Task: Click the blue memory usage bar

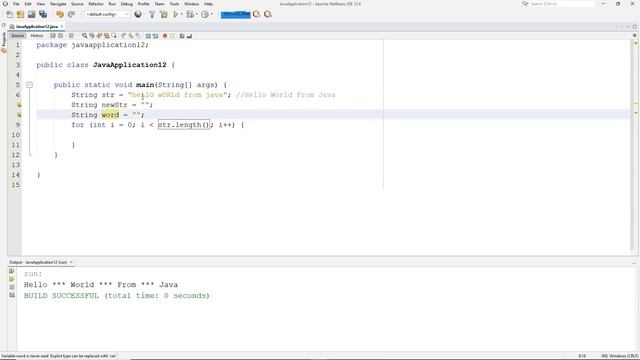Action: 236,14
